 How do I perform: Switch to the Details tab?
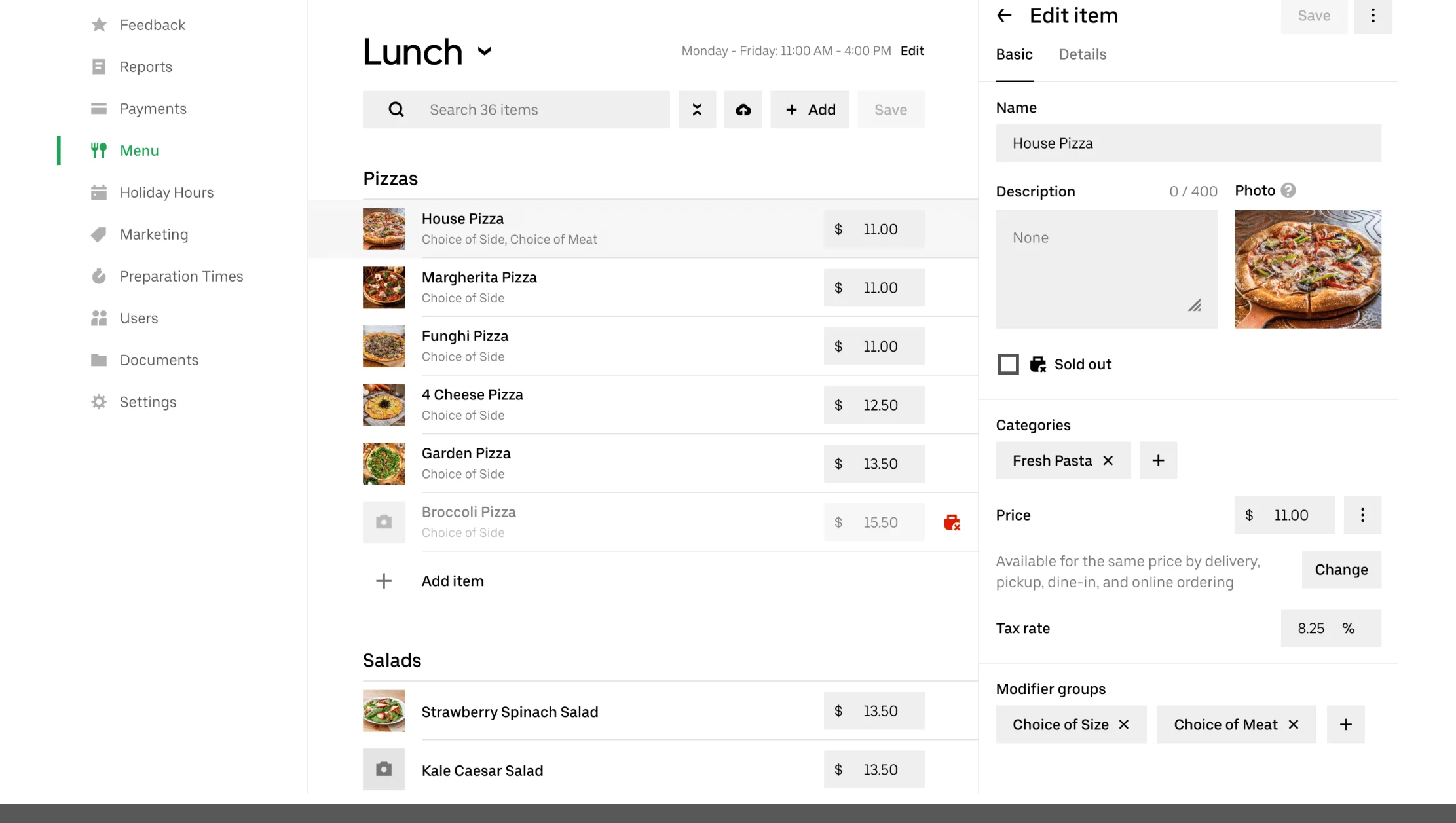click(x=1082, y=54)
